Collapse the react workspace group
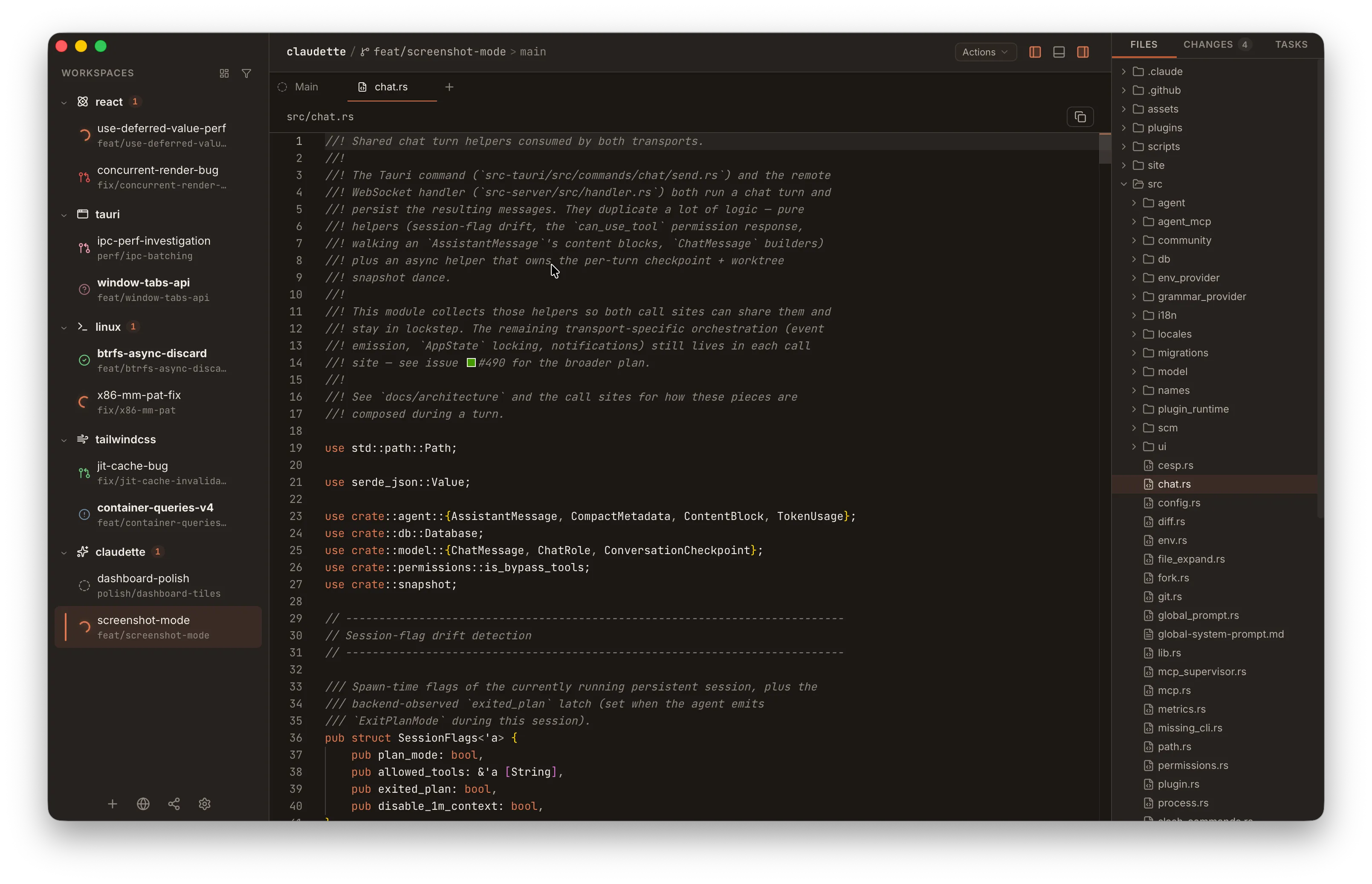 click(x=64, y=102)
